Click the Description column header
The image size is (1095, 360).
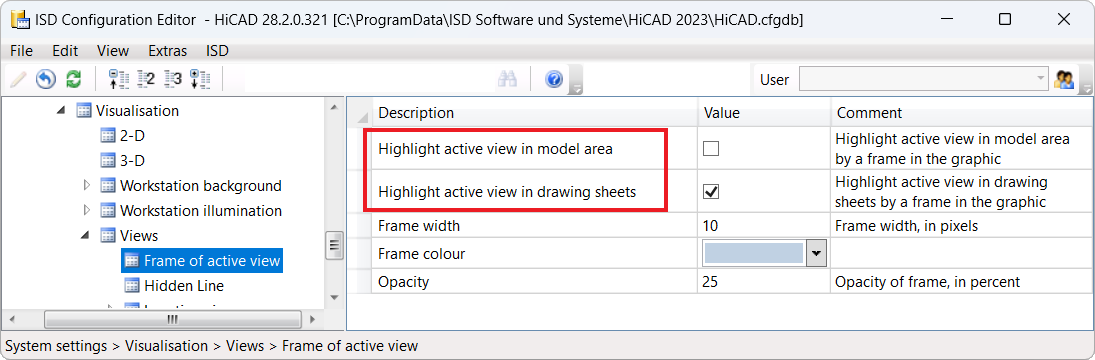pyautogui.click(x=534, y=112)
